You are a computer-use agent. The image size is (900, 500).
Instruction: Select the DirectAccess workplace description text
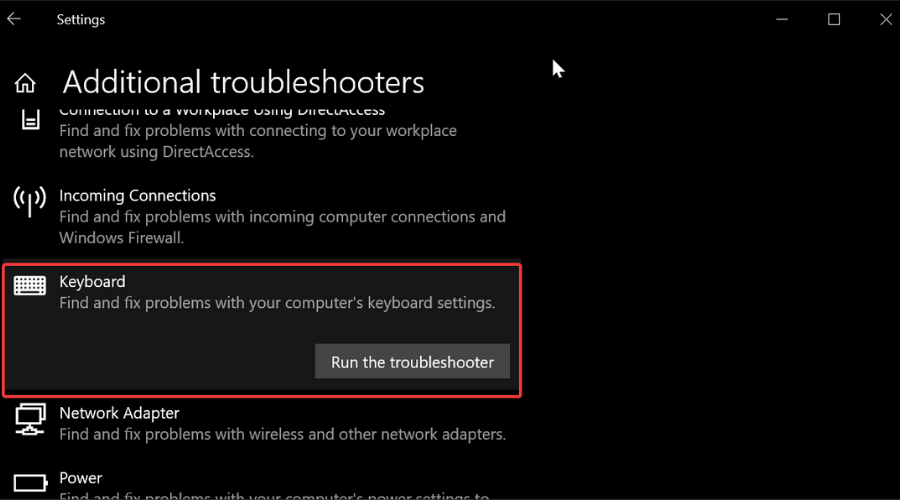(x=258, y=141)
